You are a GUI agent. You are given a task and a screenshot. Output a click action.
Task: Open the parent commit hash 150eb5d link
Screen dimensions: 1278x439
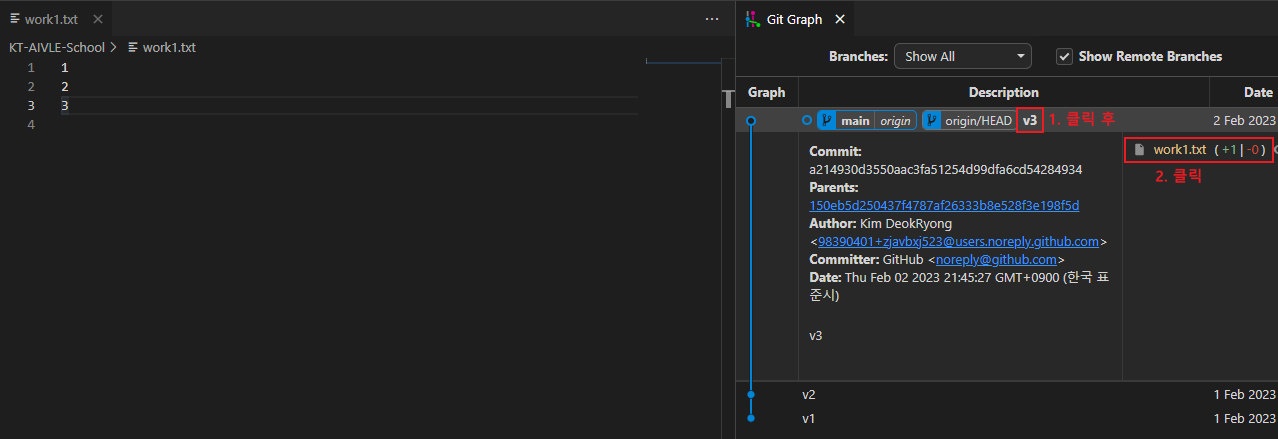(x=944, y=205)
